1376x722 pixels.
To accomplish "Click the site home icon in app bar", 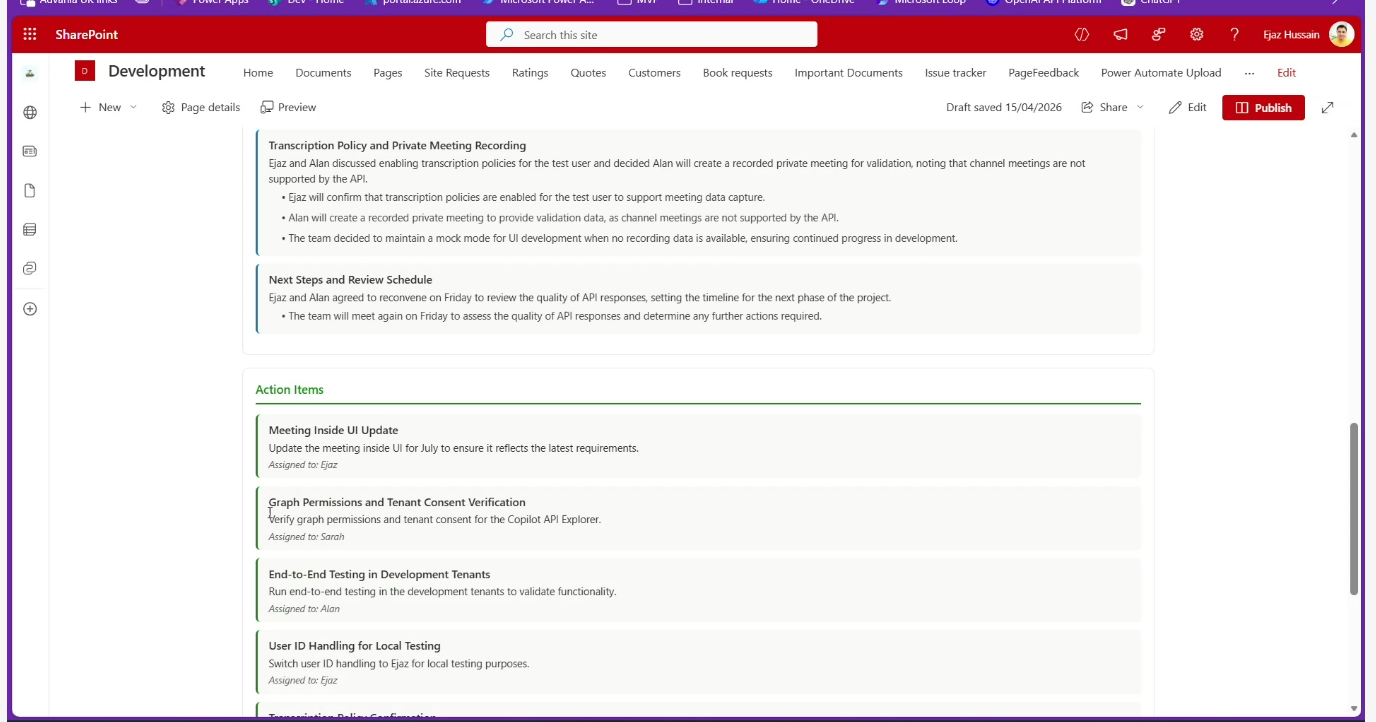I will click(x=30, y=73).
